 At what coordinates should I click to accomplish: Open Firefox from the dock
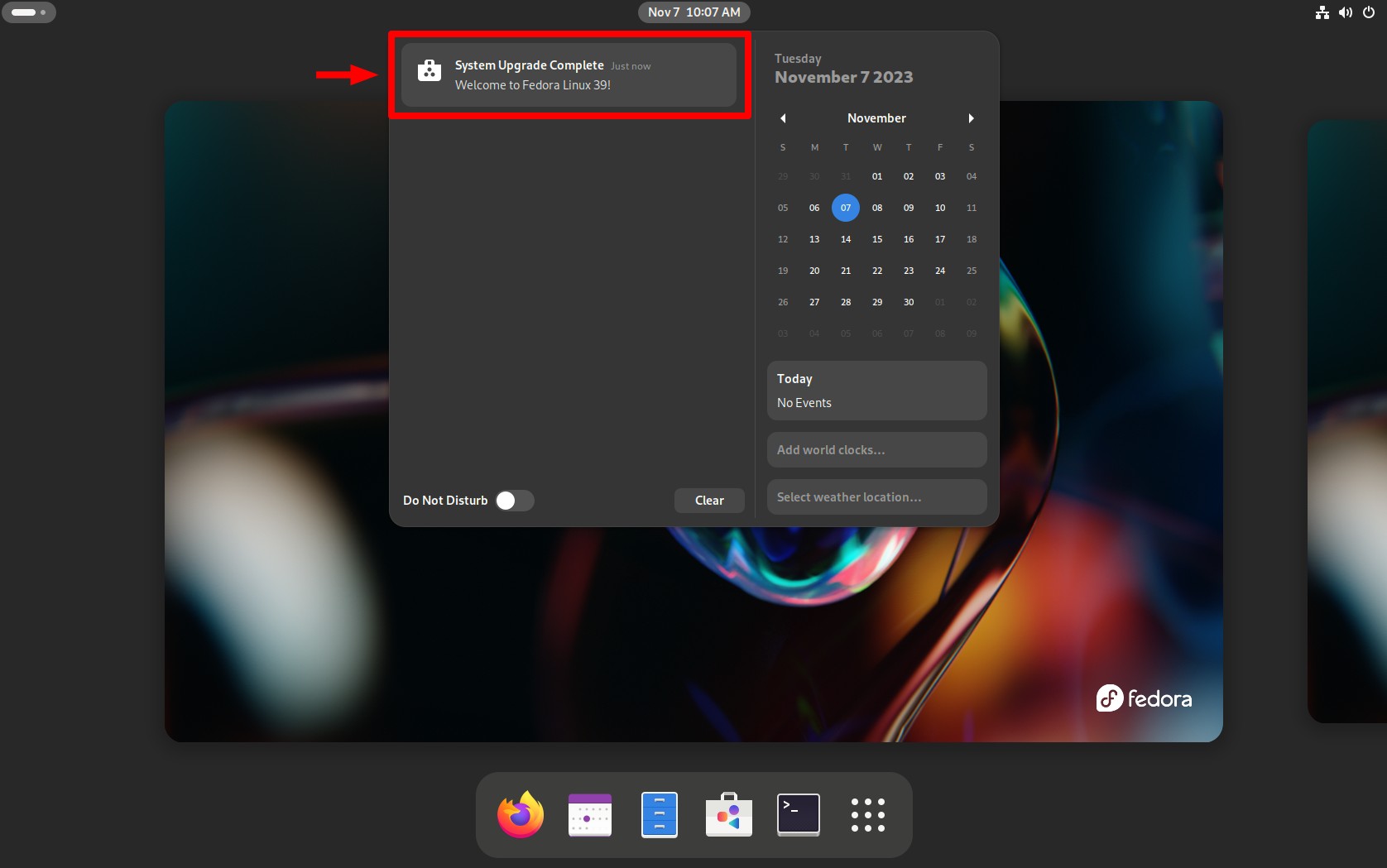521,815
